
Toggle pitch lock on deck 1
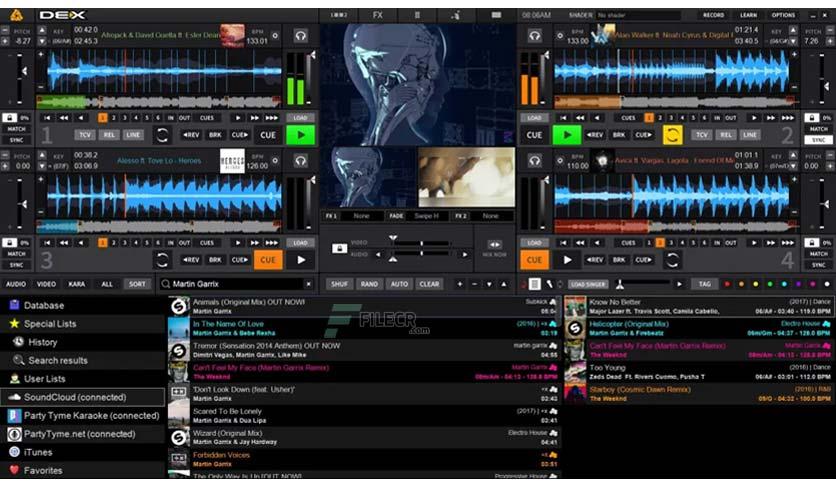click(10, 118)
